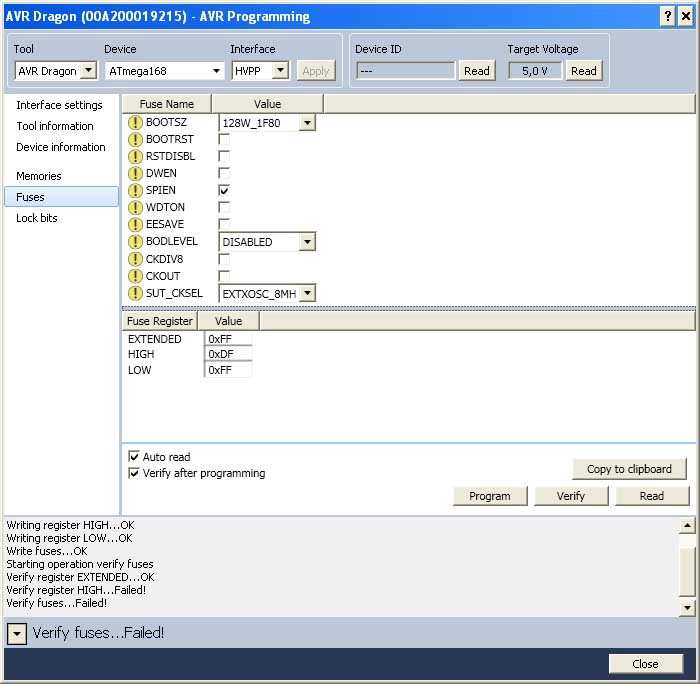Click the log scrollbar up arrow
This screenshot has width=700, height=684.
(687, 526)
